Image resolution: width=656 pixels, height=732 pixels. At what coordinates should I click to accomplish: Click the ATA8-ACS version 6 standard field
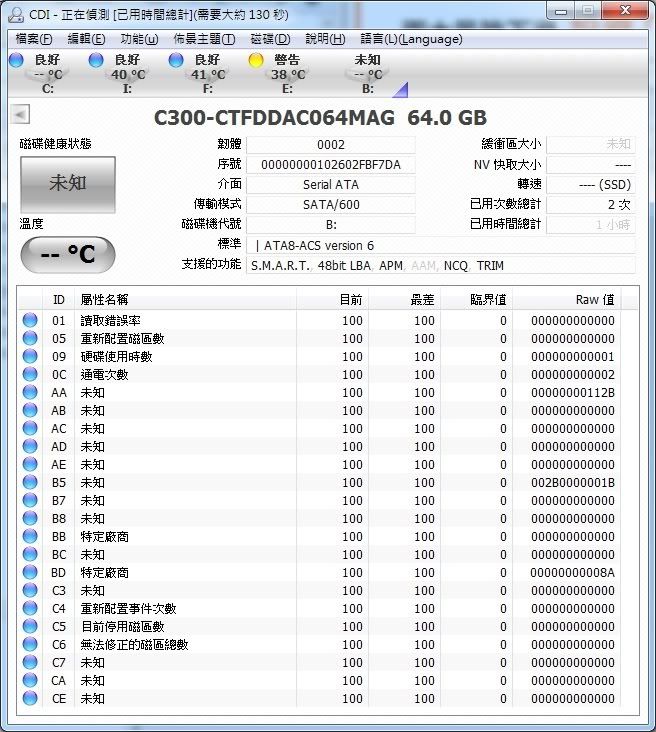[x=440, y=246]
